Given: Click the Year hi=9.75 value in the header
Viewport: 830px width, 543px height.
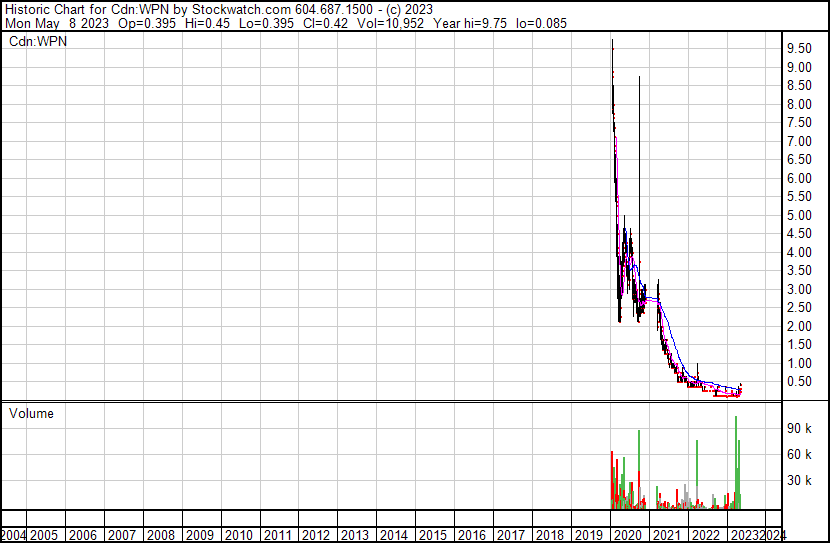Looking at the screenshot, I should point(470,23).
